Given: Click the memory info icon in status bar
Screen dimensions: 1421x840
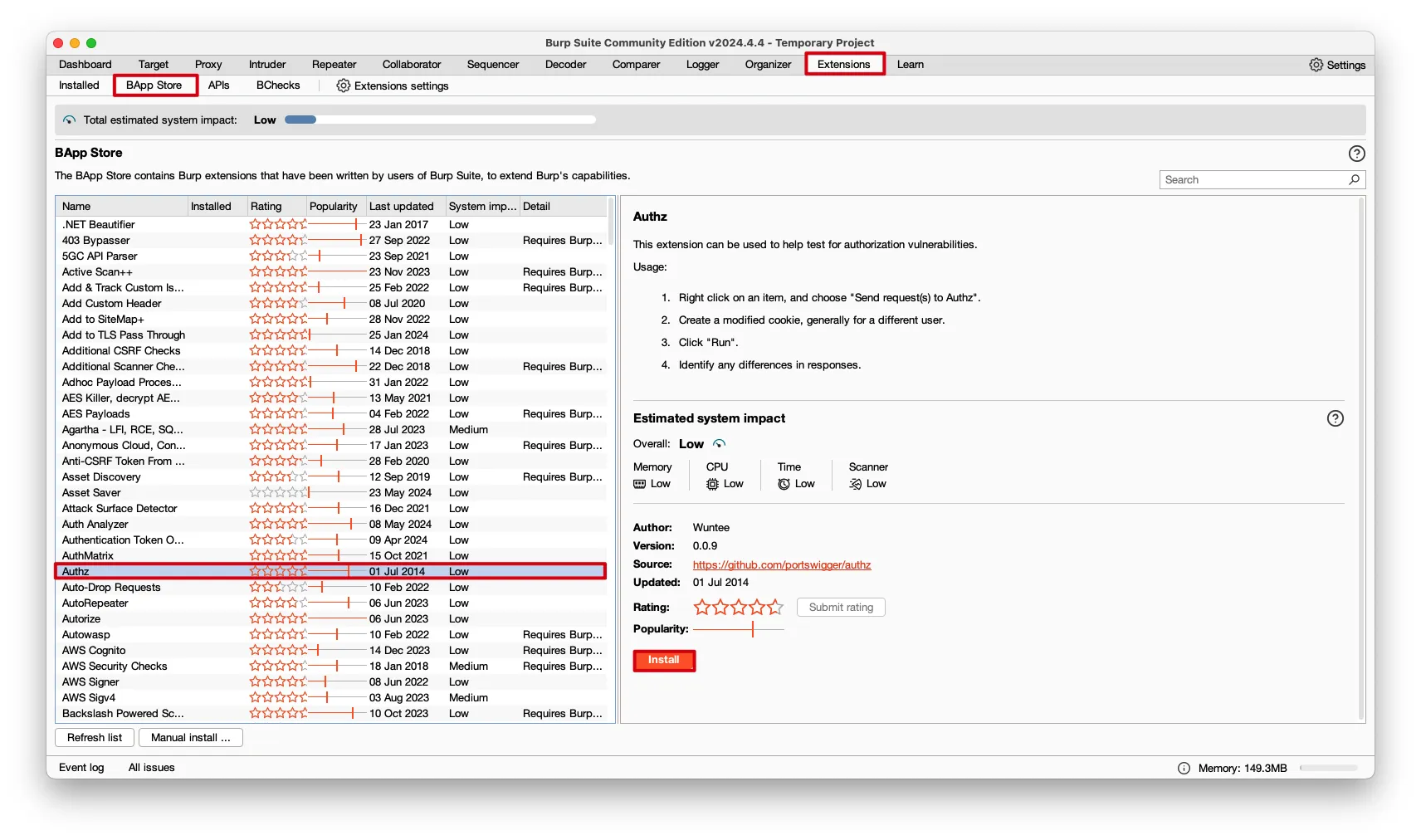Looking at the screenshot, I should [x=1184, y=769].
